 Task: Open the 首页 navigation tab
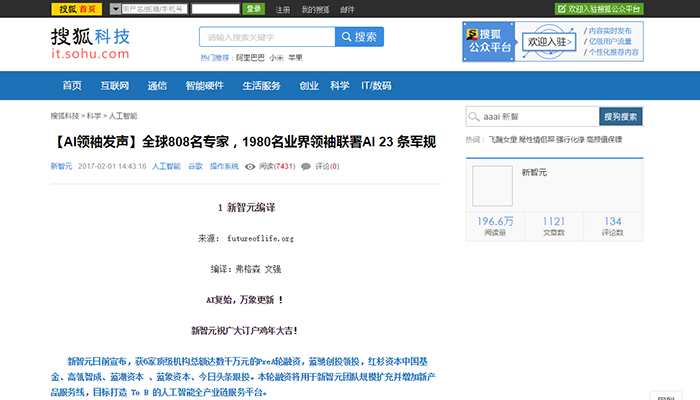[72, 86]
